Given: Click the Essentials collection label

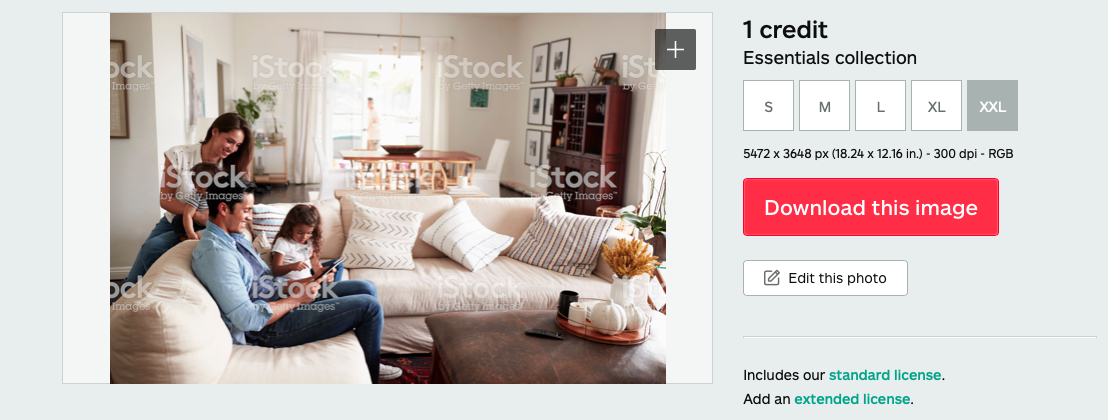Looking at the screenshot, I should [x=830, y=58].
